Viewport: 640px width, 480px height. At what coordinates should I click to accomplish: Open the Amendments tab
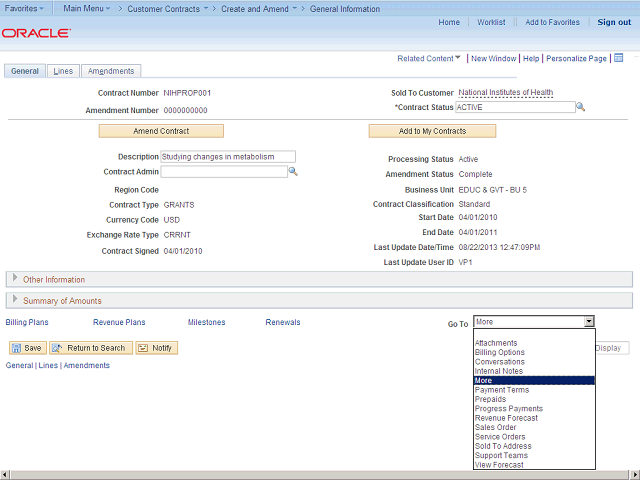[110, 71]
